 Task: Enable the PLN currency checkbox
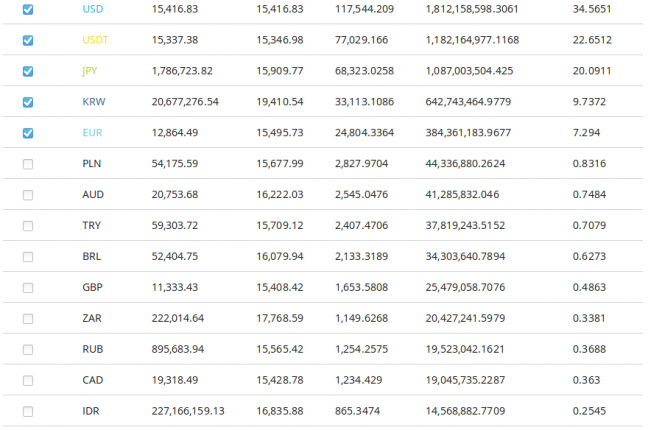(28, 164)
